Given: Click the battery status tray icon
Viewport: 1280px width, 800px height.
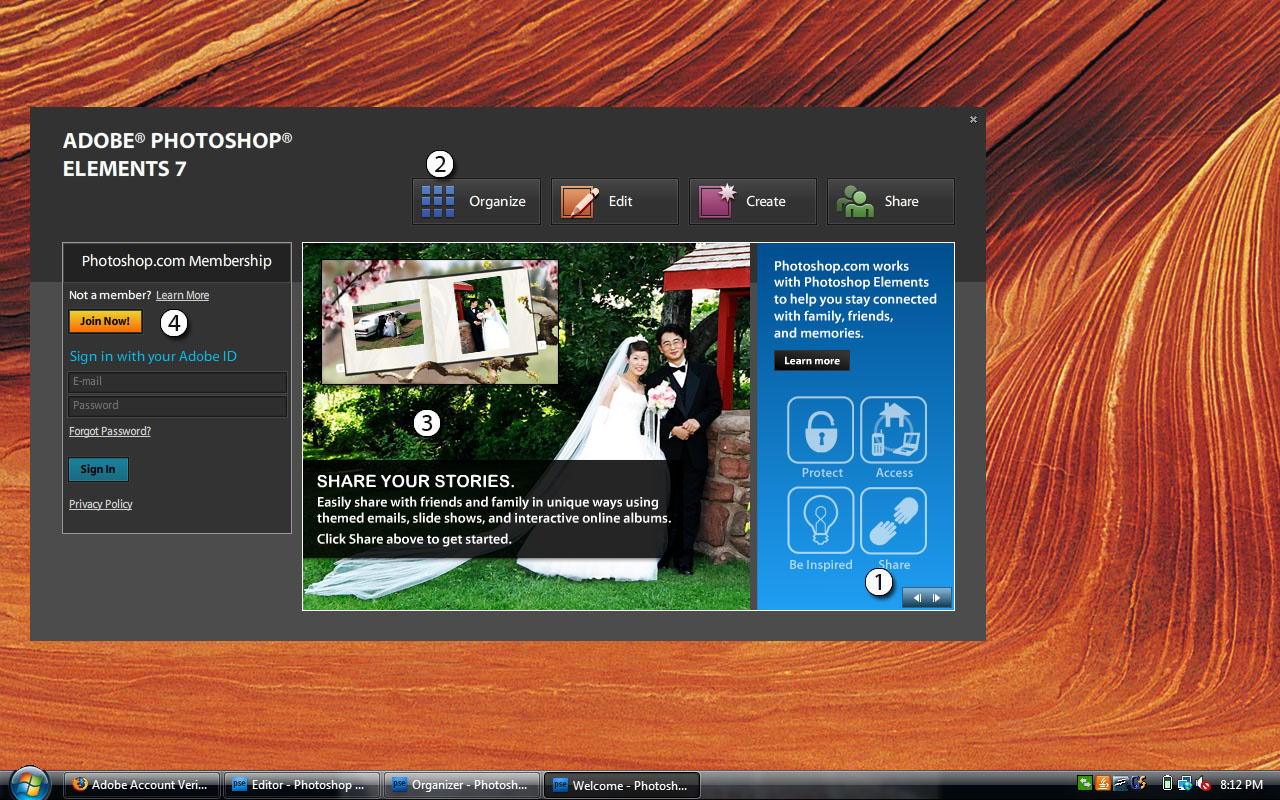Looking at the screenshot, I should [1167, 783].
